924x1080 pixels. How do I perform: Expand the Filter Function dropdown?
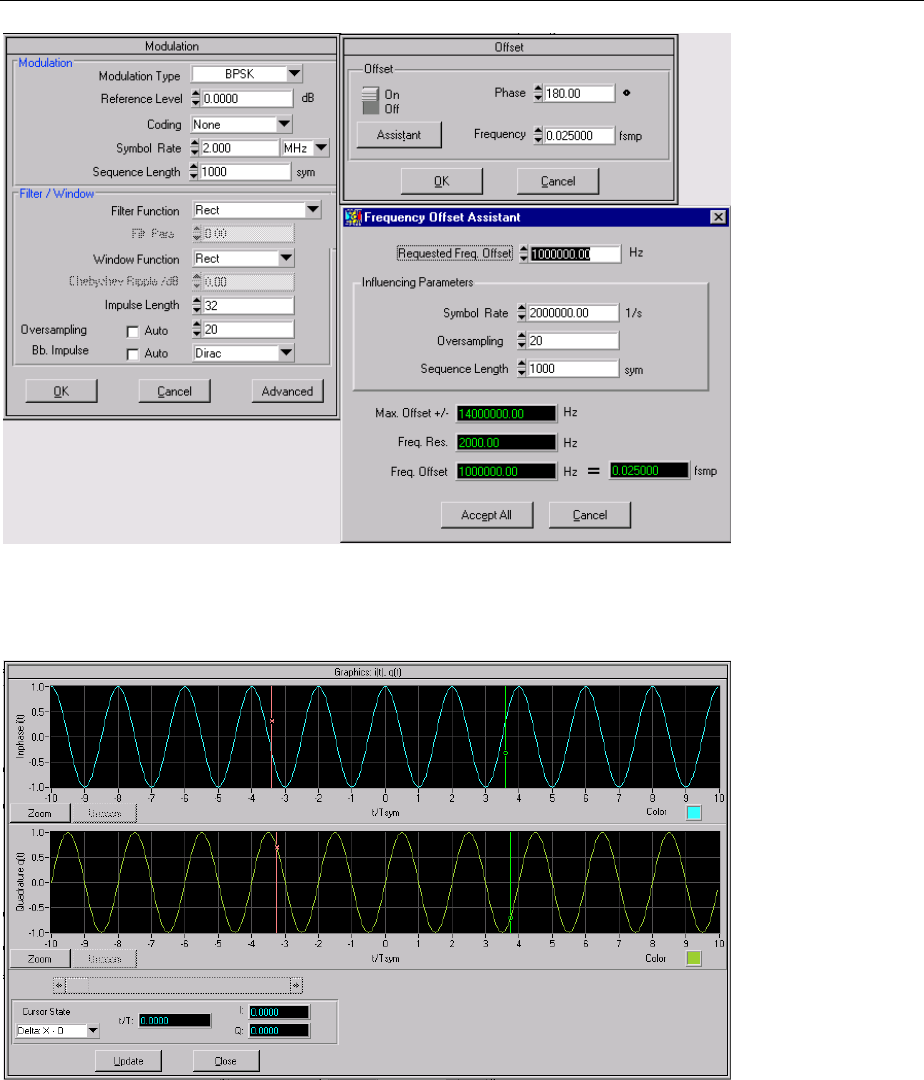tap(313, 209)
